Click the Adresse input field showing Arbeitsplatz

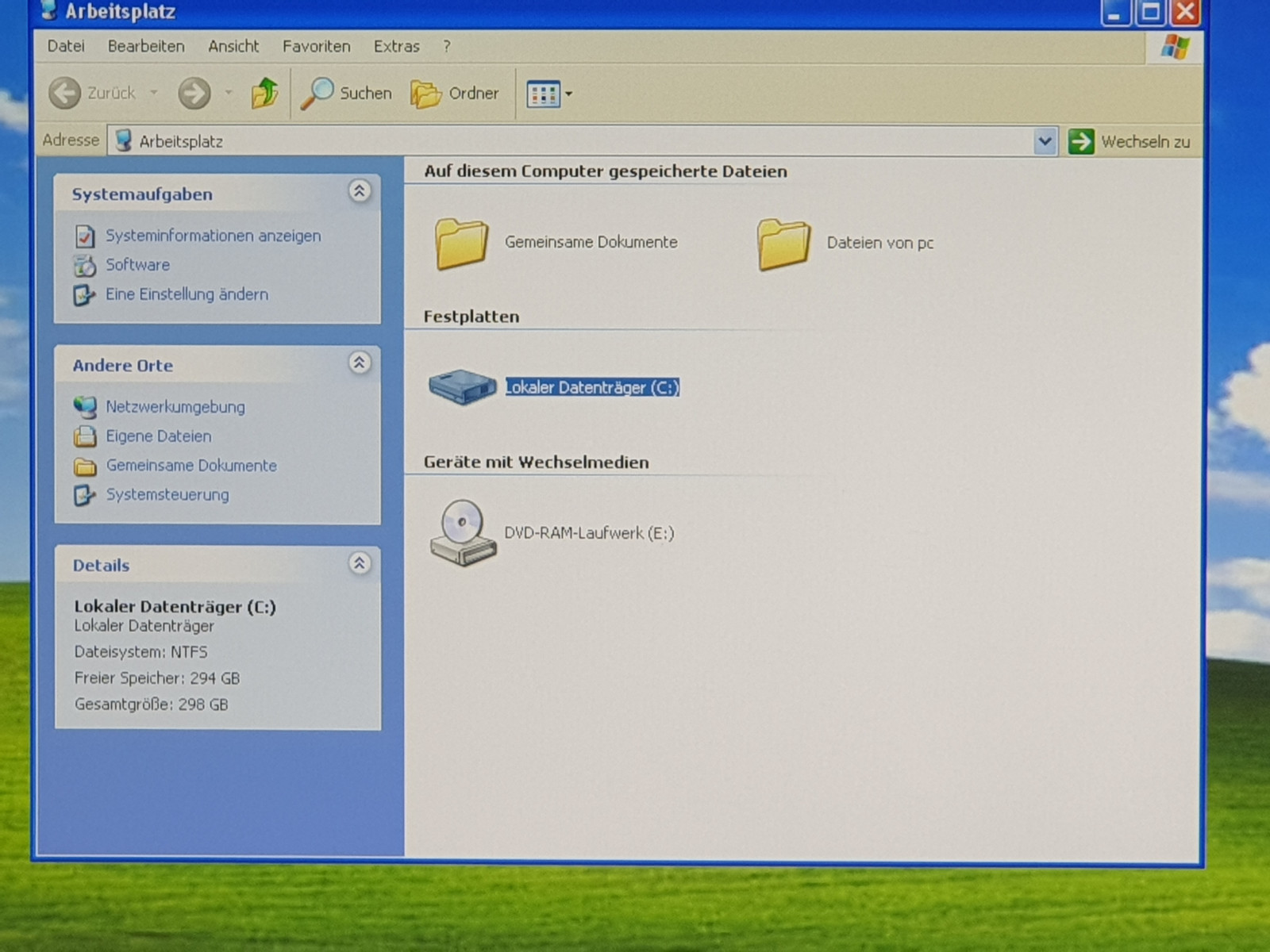pyautogui.click(x=556, y=142)
